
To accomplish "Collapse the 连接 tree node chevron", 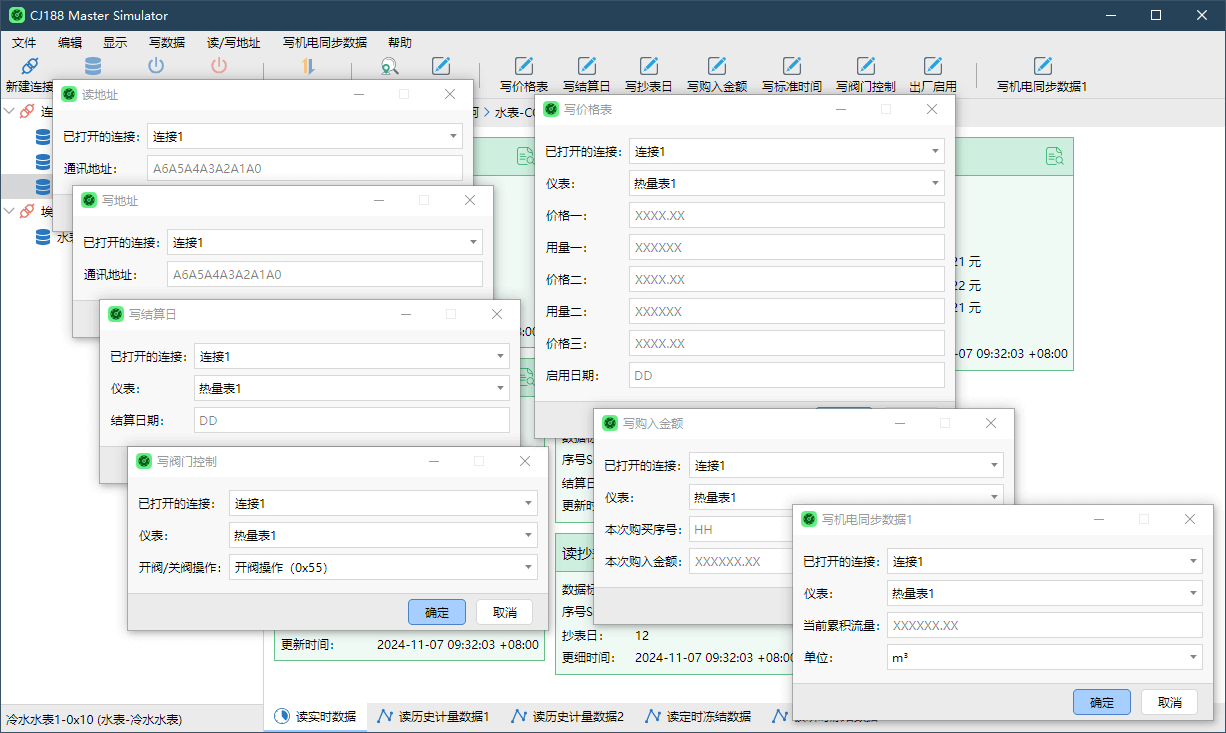I will click(9, 111).
